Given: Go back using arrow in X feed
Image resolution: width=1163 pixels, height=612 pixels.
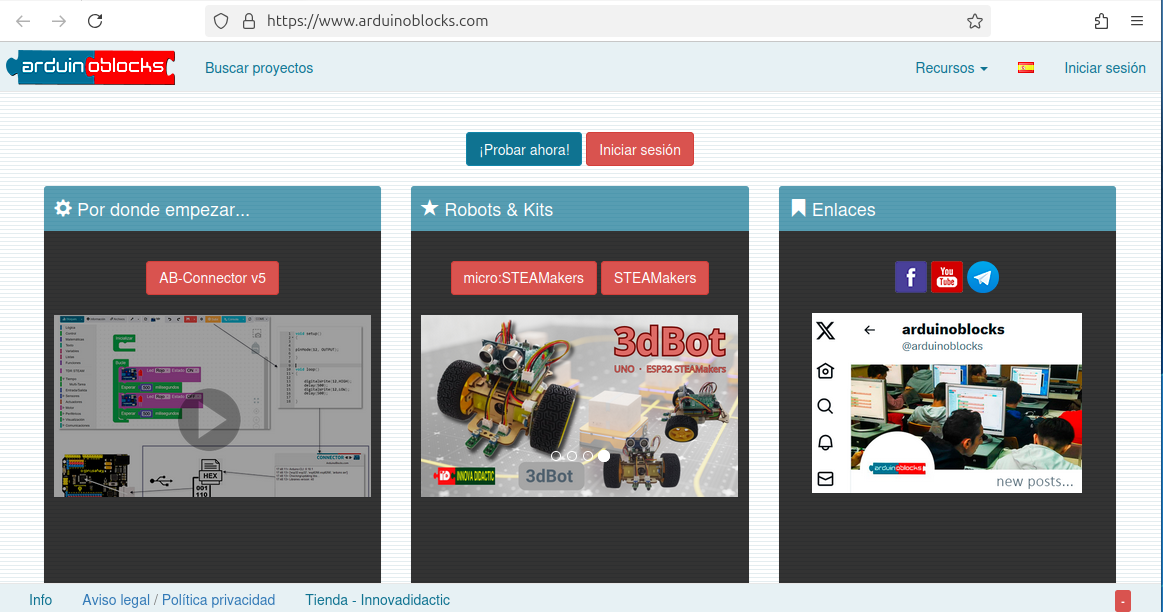Looking at the screenshot, I should tap(869, 330).
